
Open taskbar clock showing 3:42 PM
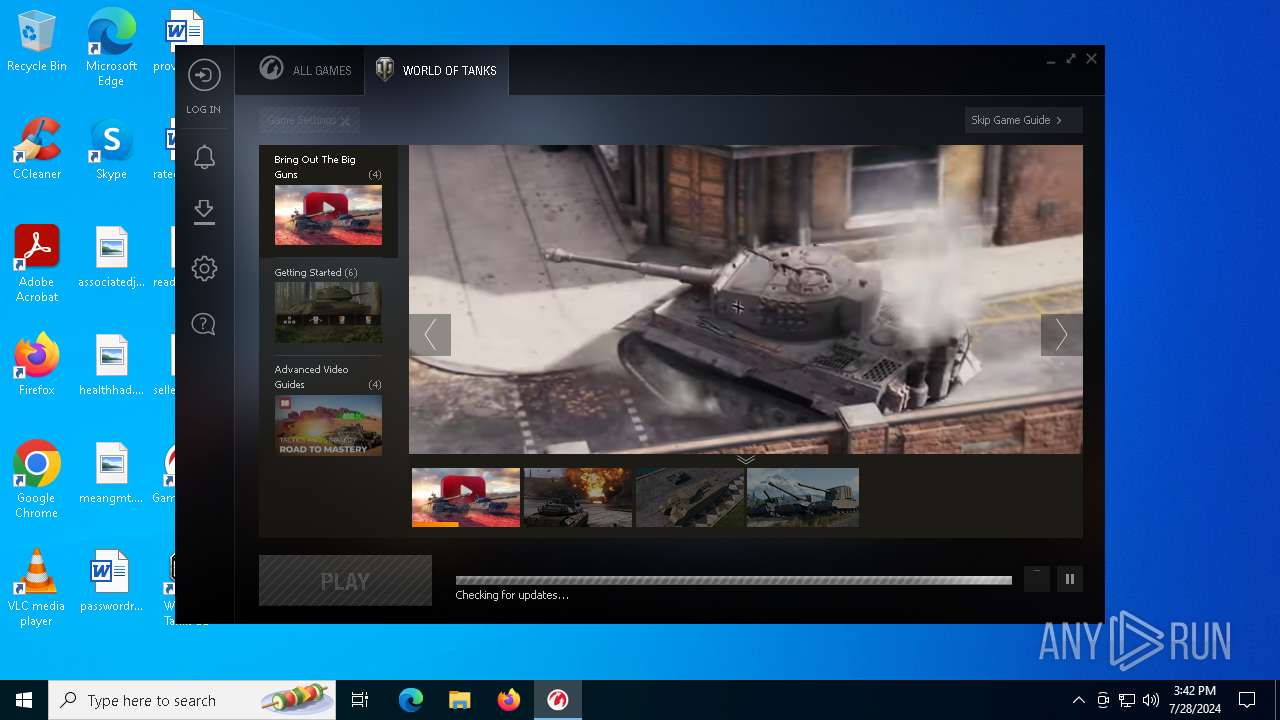[x=1195, y=700]
